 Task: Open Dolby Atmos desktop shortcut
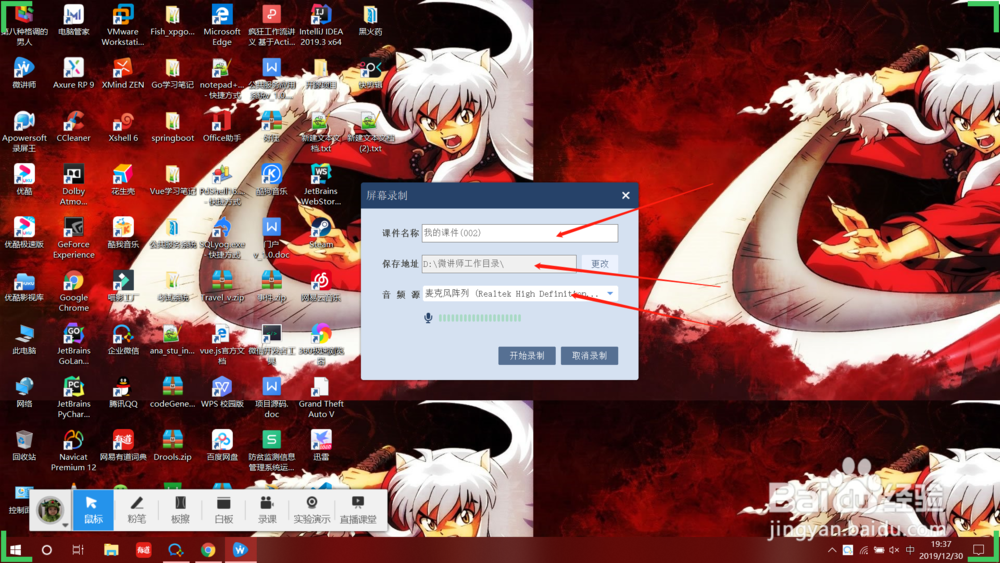click(x=73, y=184)
